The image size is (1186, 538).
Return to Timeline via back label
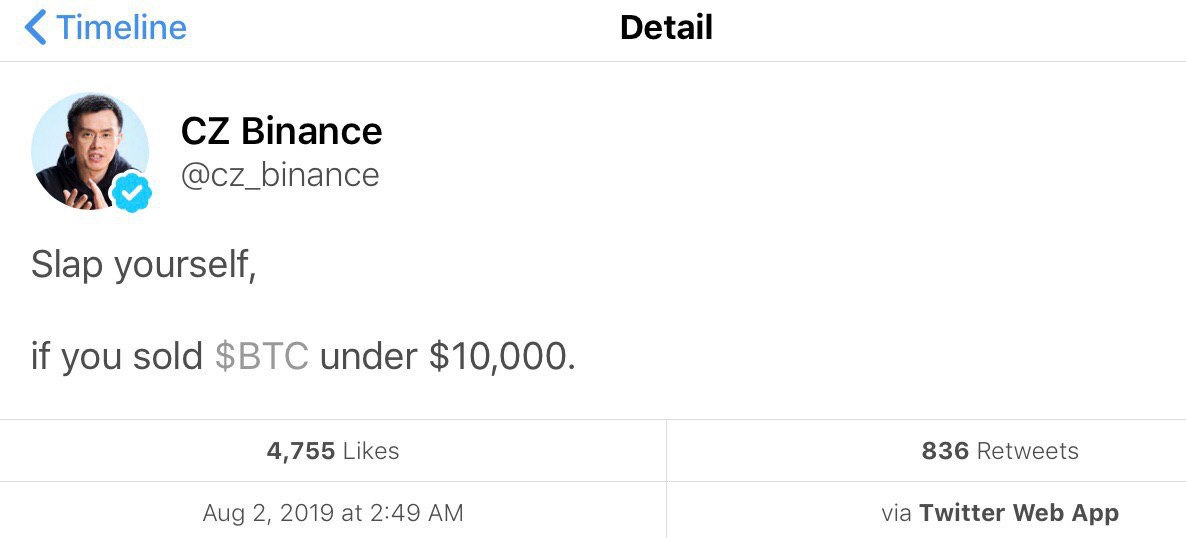(121, 27)
